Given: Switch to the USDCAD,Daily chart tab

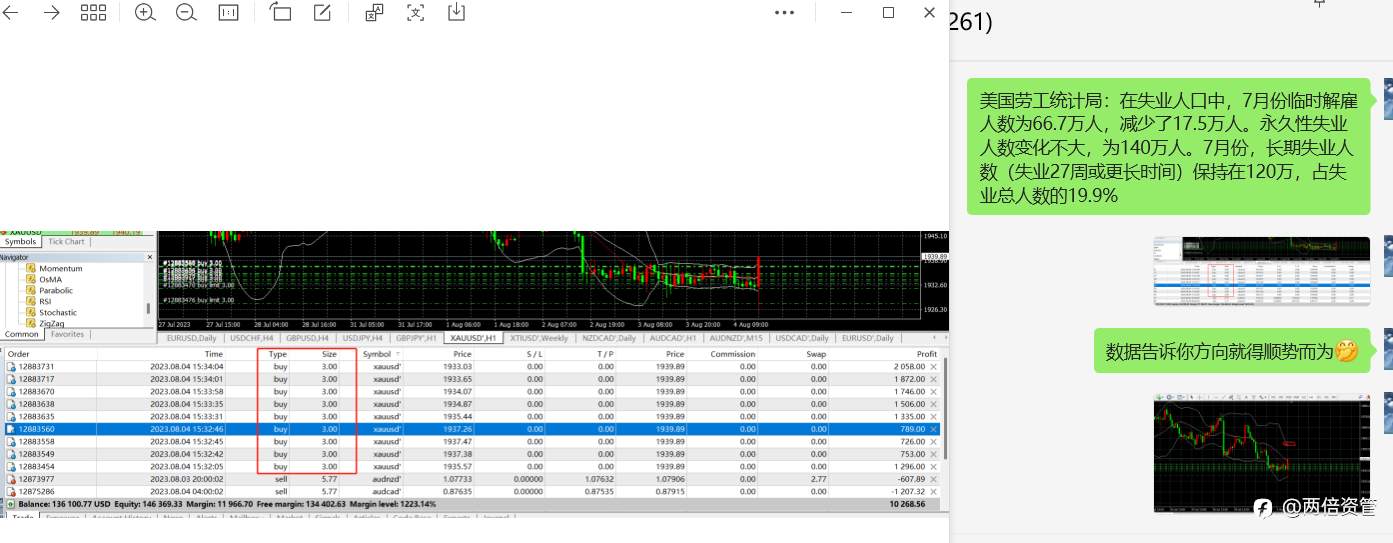Looking at the screenshot, I should click(802, 338).
